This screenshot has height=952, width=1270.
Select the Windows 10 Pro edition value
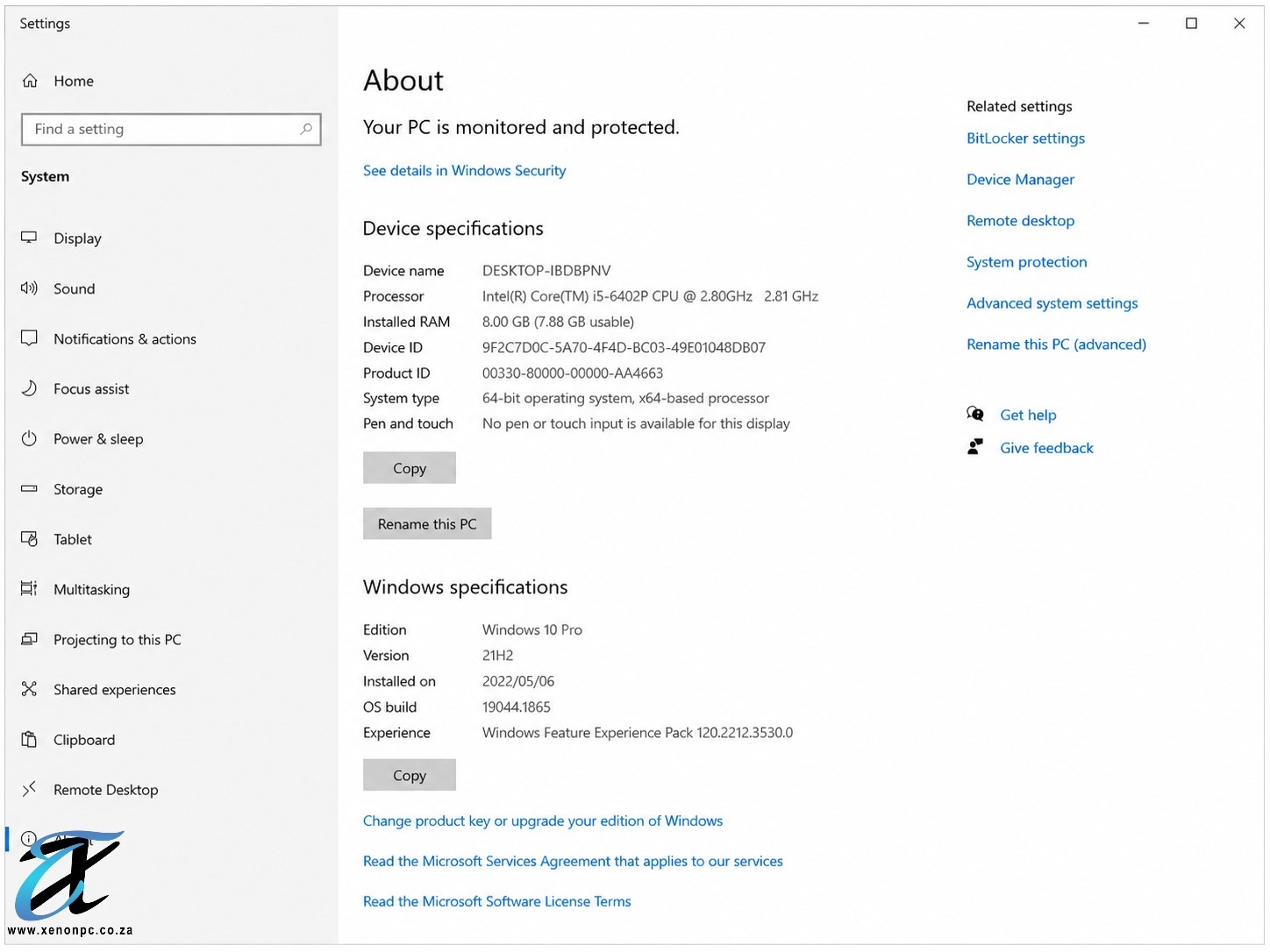coord(532,629)
